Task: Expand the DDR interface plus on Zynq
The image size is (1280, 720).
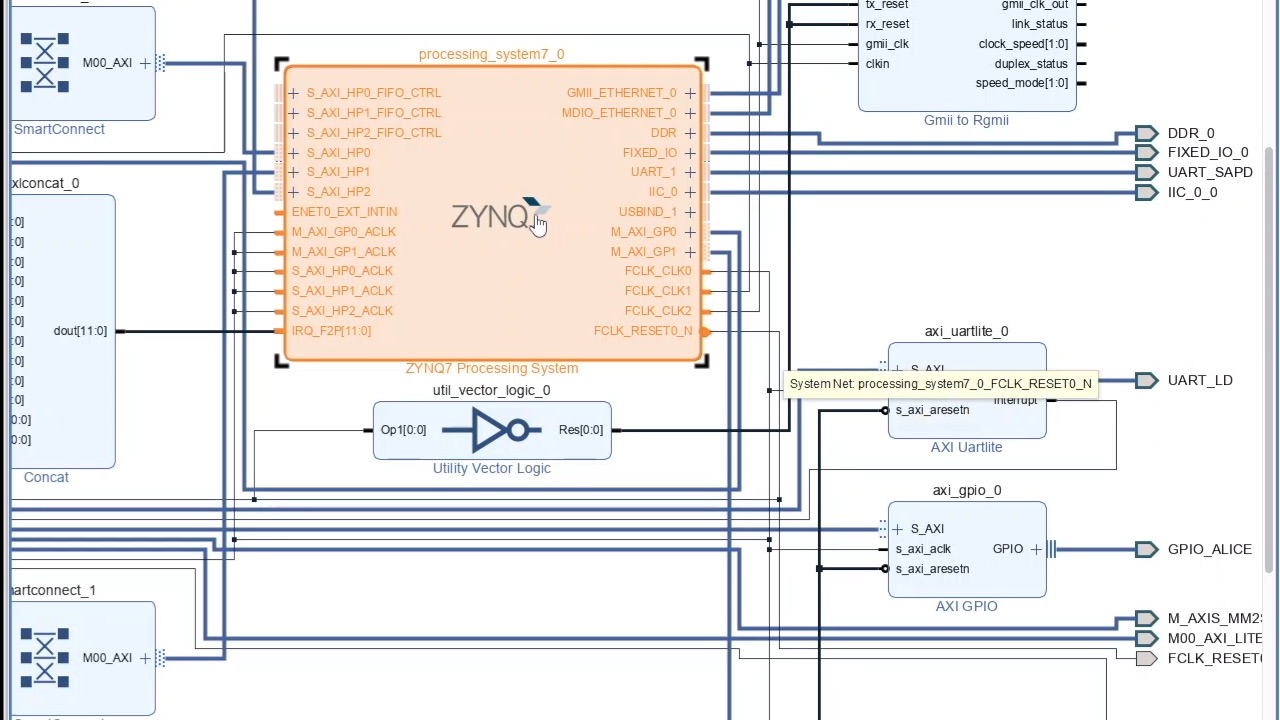Action: point(690,133)
